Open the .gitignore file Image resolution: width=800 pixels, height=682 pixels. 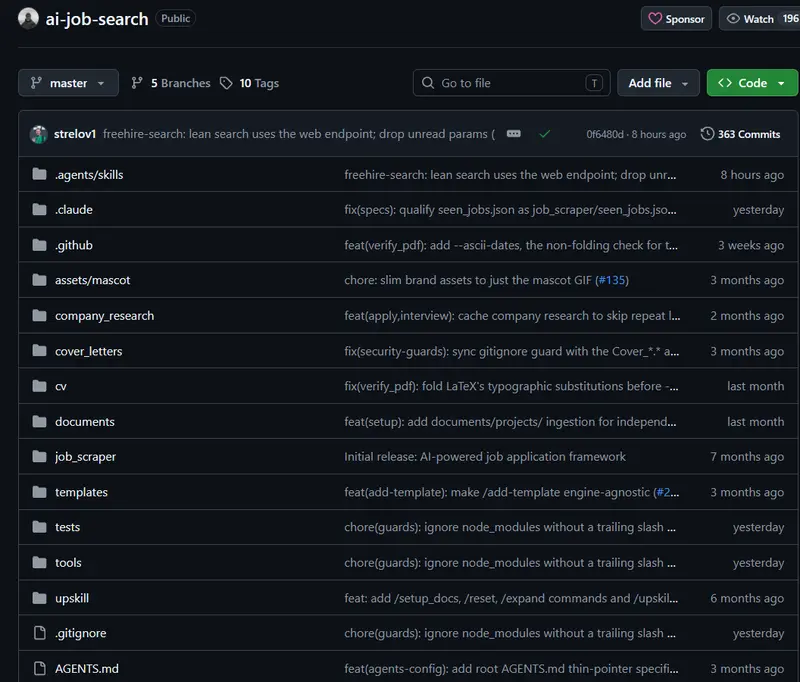point(81,633)
